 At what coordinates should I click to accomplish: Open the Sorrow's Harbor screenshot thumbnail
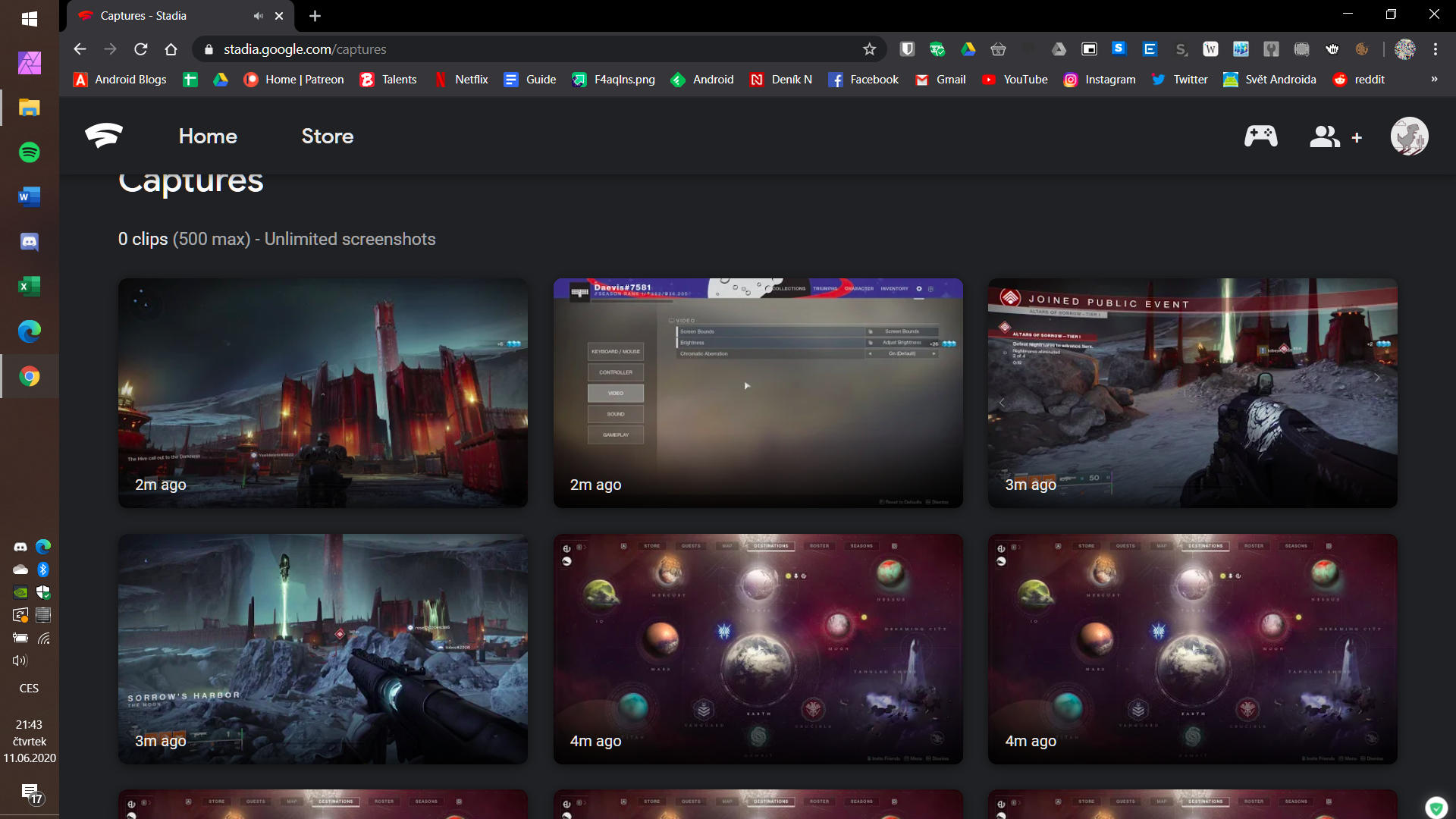coord(323,648)
